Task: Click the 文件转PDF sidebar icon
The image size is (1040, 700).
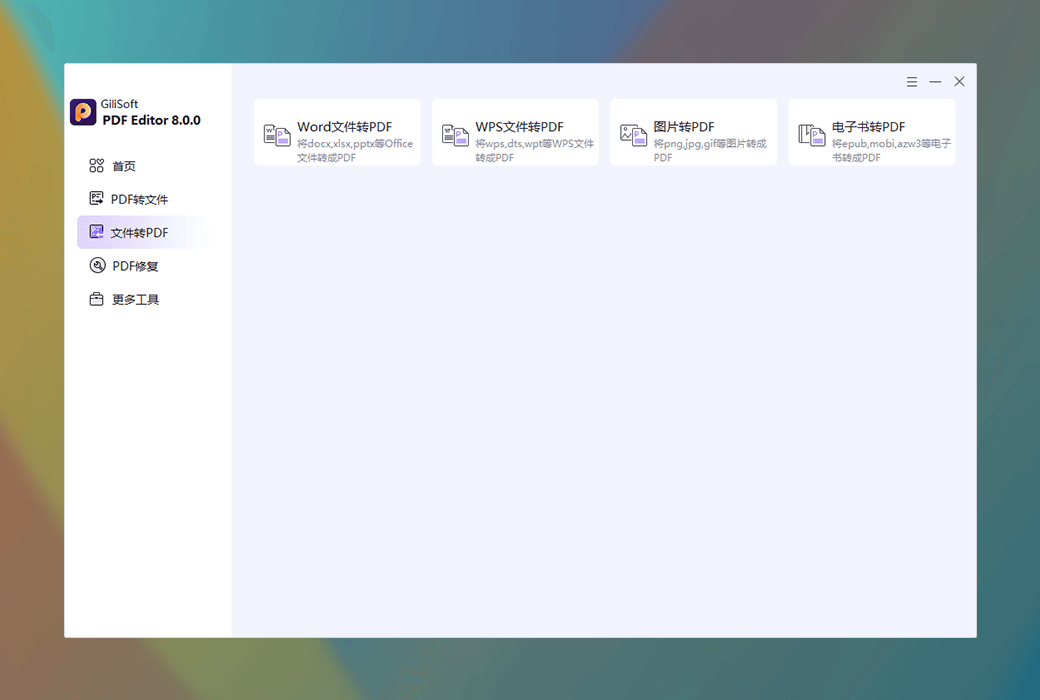Action: click(x=96, y=232)
